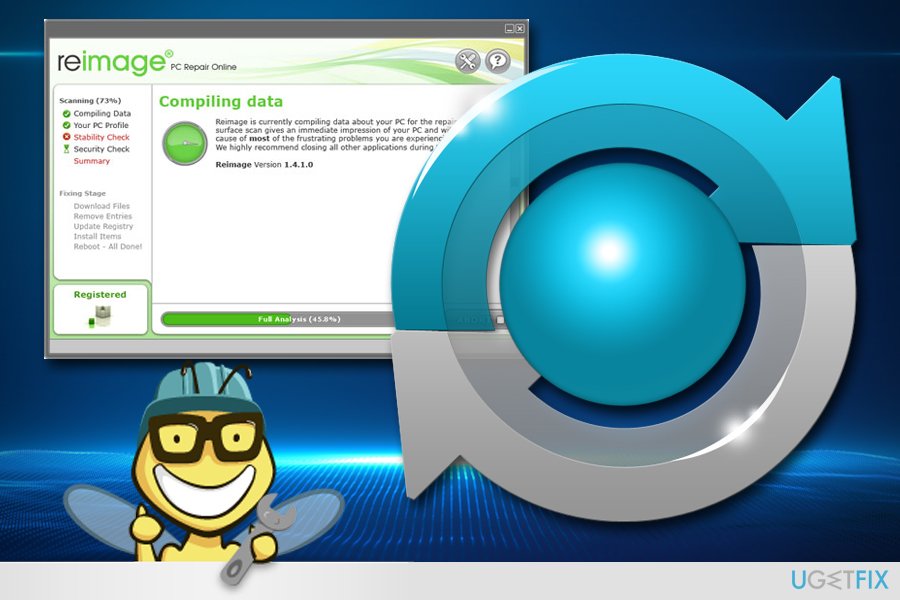This screenshot has height=600, width=900.
Task: Select the Security Check step
Action: (x=102, y=149)
